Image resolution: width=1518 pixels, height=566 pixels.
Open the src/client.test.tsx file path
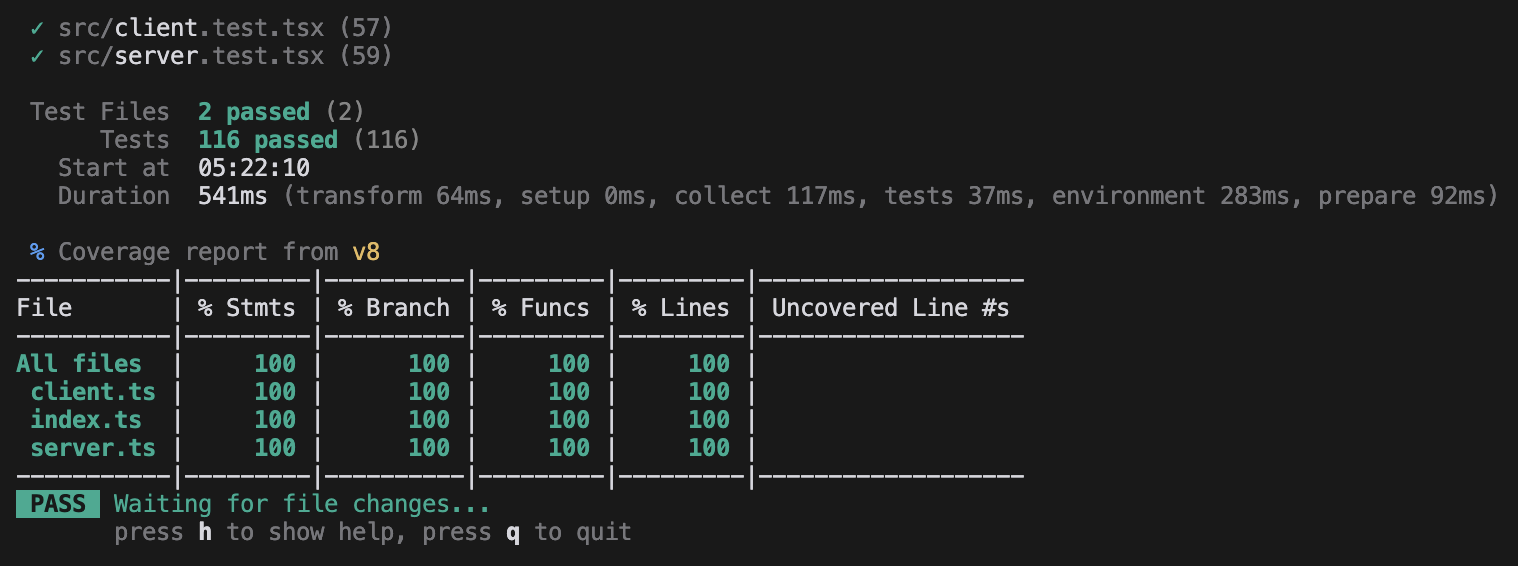point(191,28)
